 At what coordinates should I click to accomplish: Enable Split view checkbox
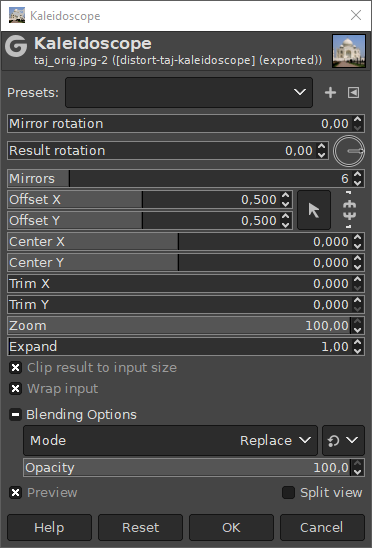288,492
